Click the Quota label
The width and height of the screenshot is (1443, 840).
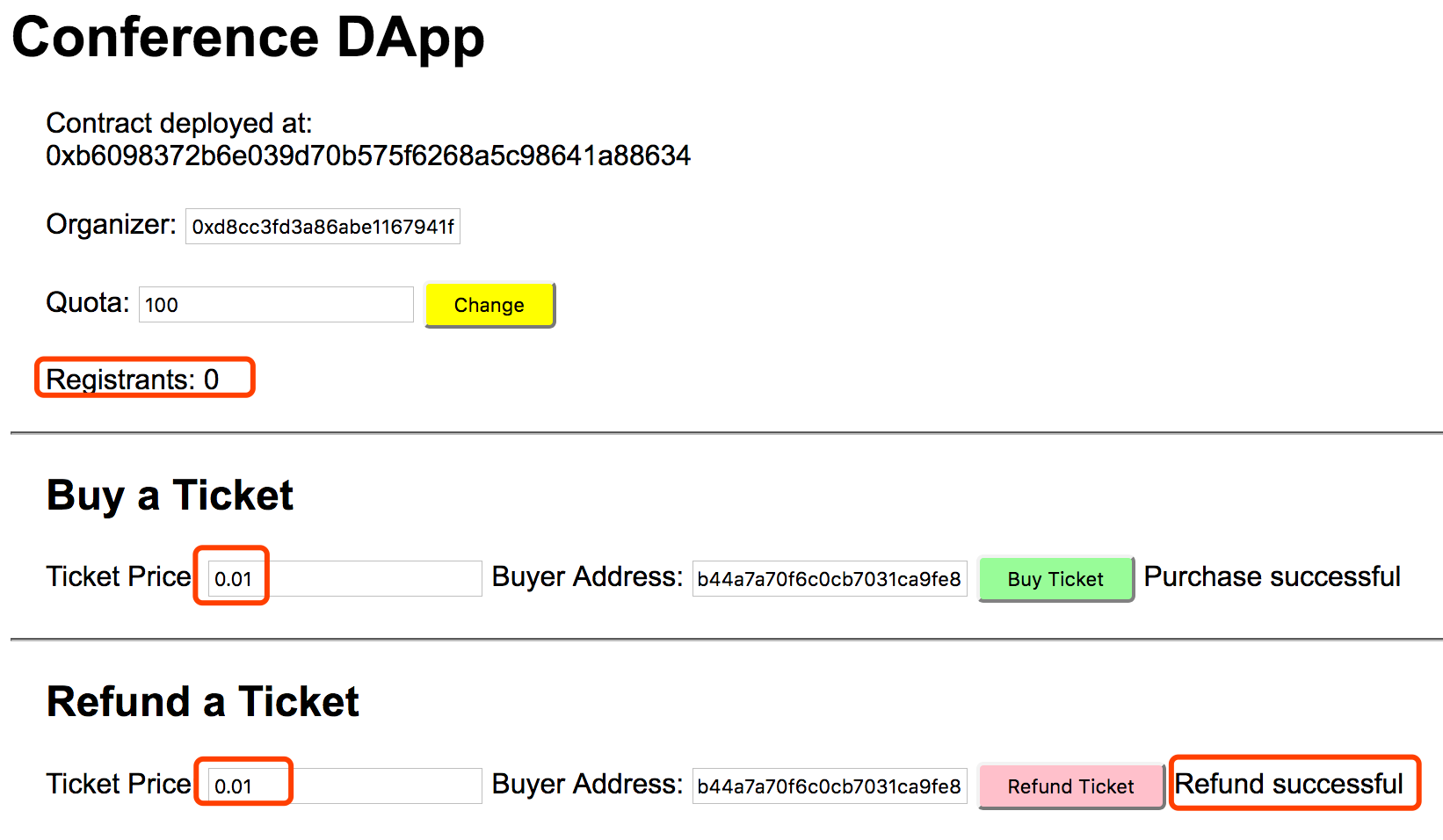(88, 302)
